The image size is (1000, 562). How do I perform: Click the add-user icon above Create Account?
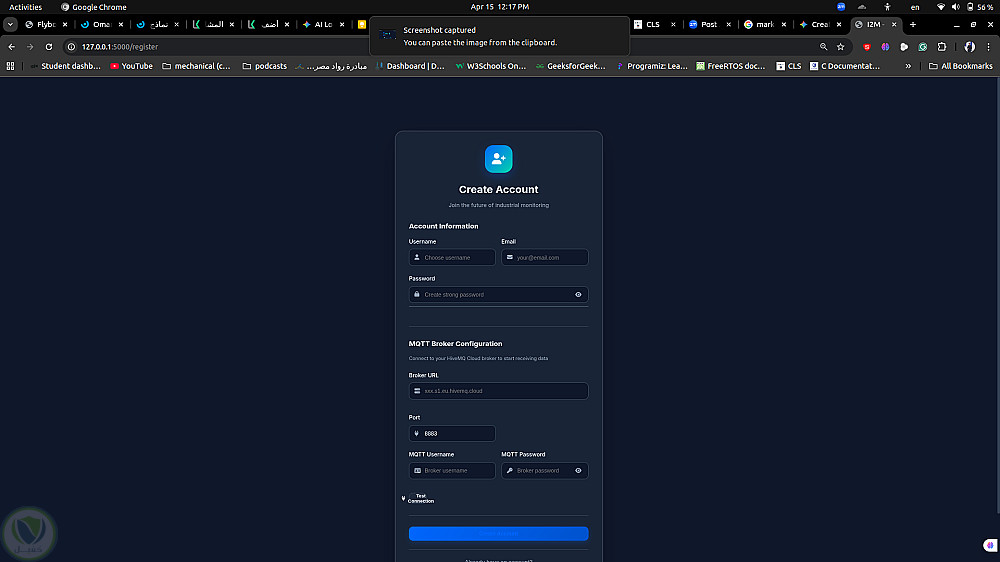coord(498,159)
